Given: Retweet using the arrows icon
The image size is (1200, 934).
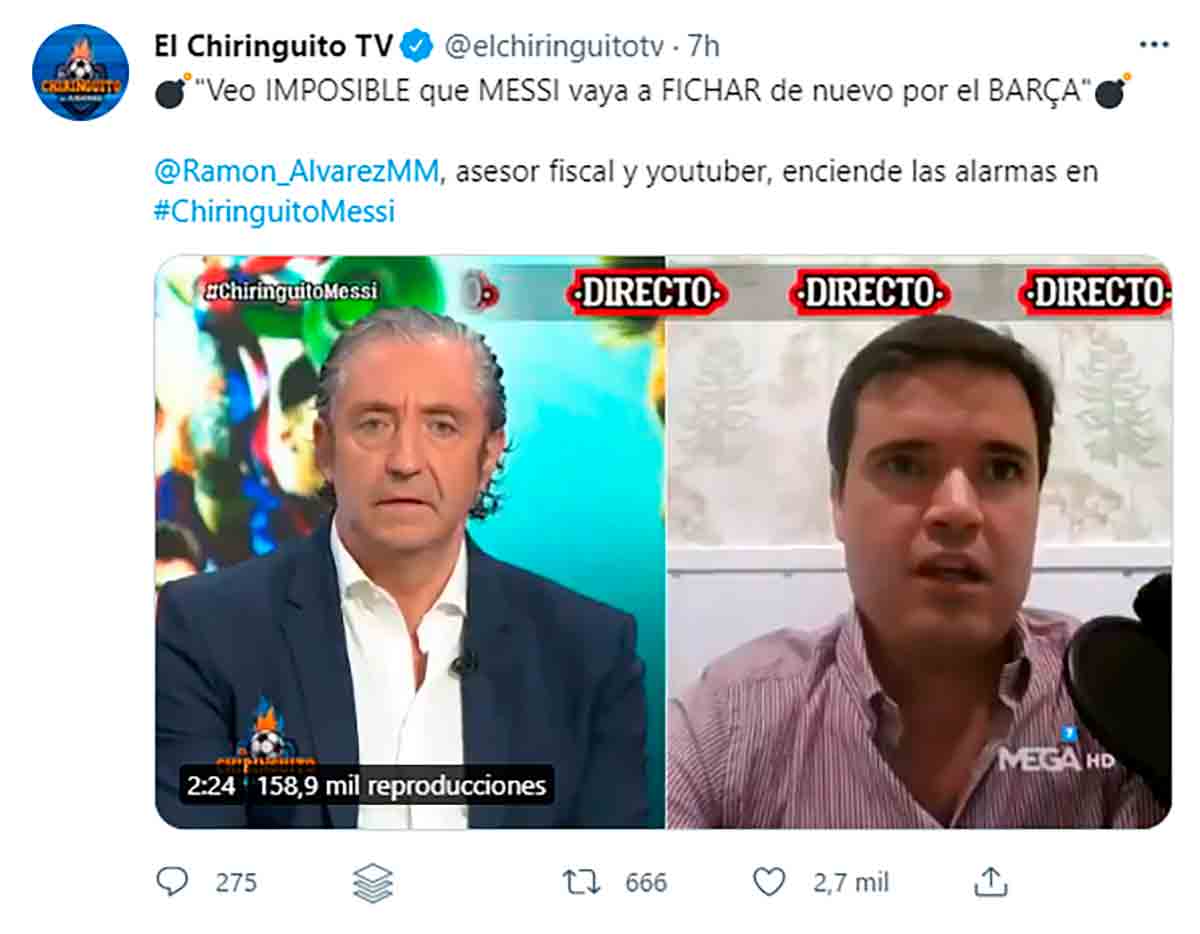Looking at the screenshot, I should click(580, 882).
